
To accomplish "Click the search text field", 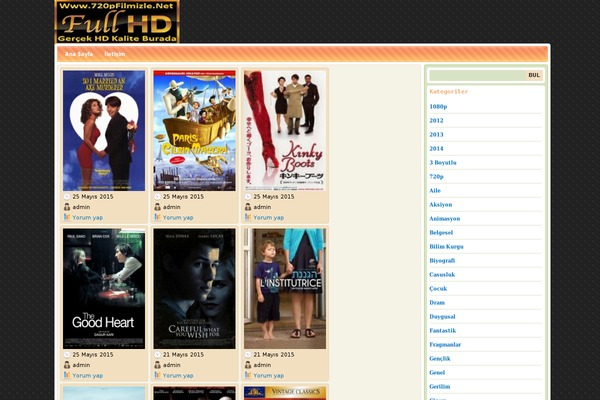I will tap(477, 75).
